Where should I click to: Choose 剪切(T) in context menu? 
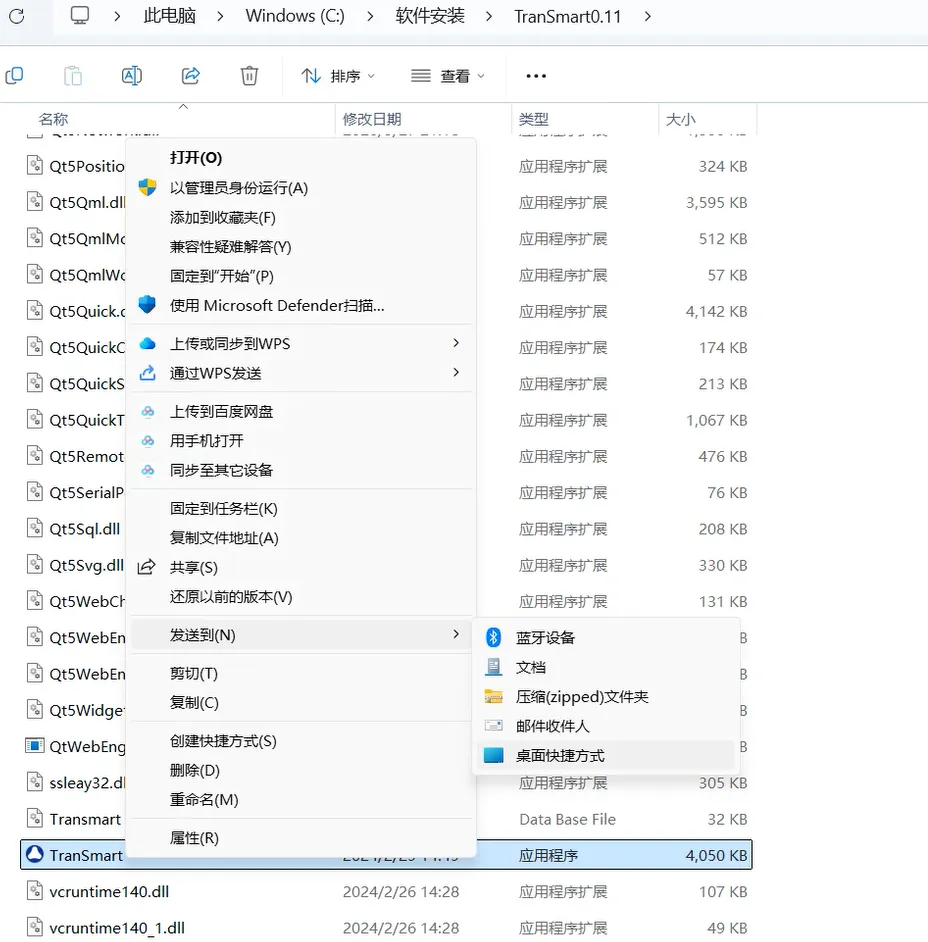pyautogui.click(x=301, y=673)
